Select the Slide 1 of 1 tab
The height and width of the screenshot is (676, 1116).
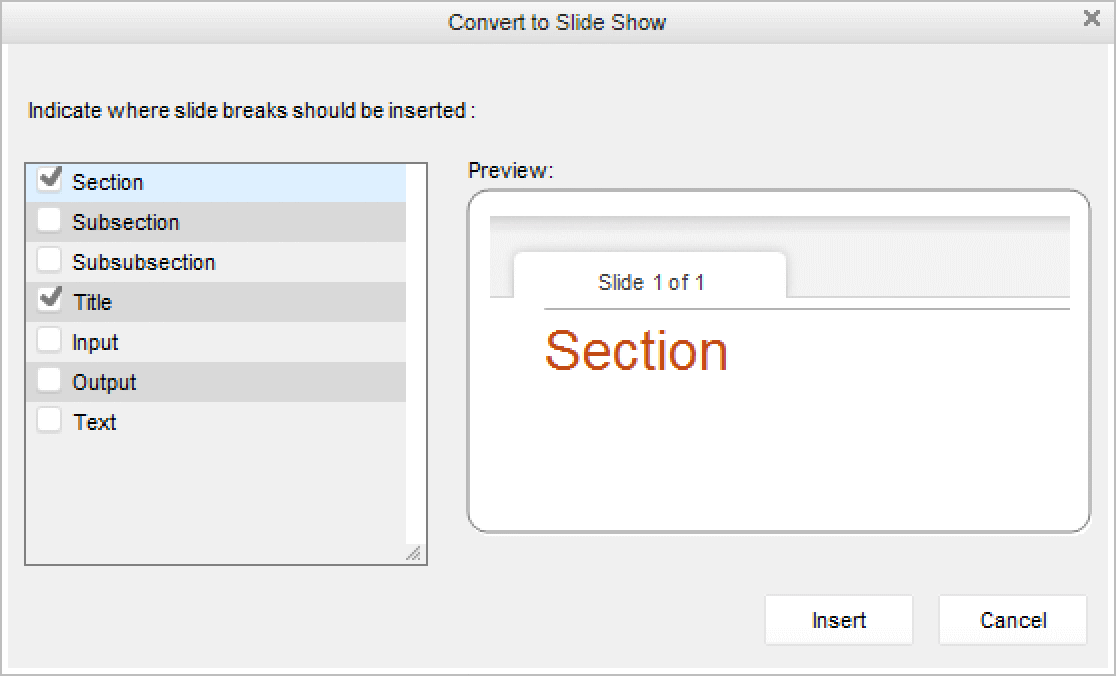[x=651, y=282]
